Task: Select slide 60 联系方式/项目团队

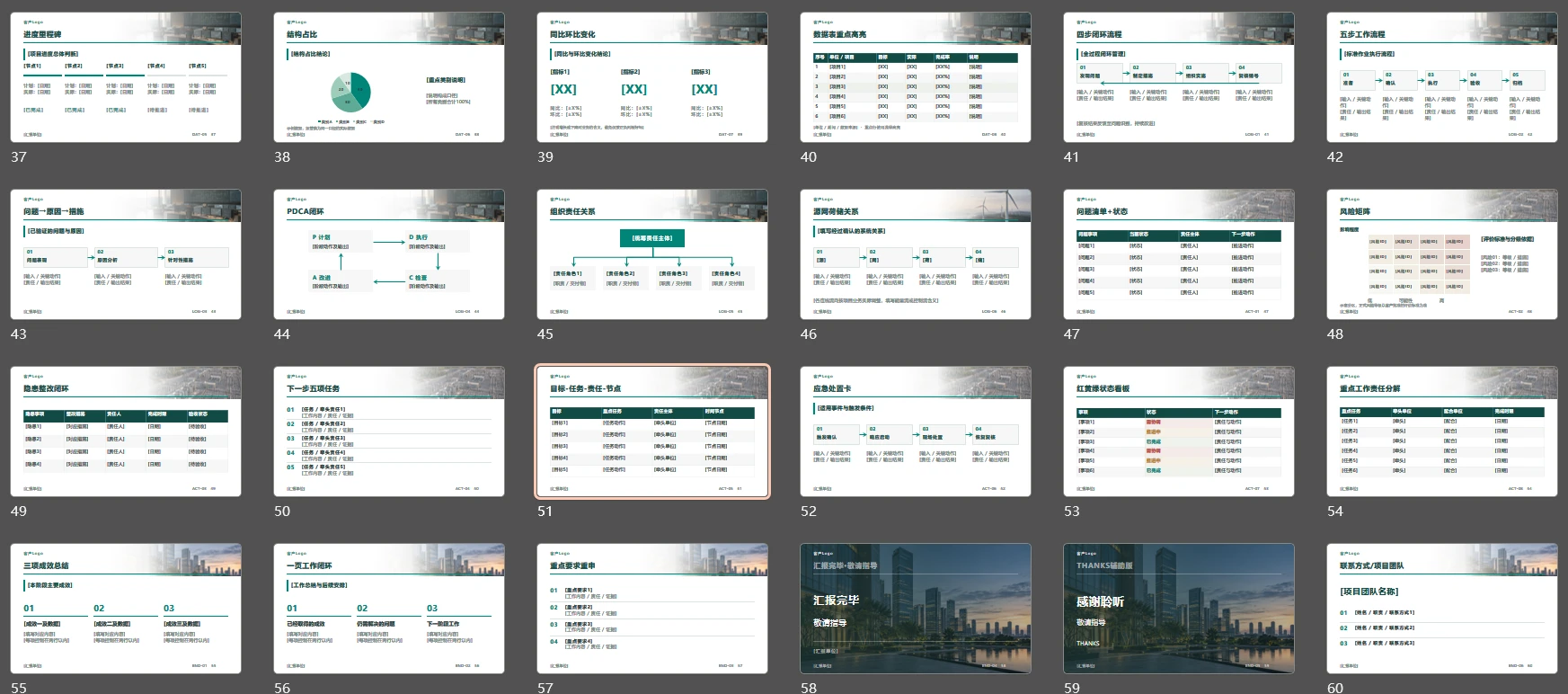Action: click(x=1442, y=609)
